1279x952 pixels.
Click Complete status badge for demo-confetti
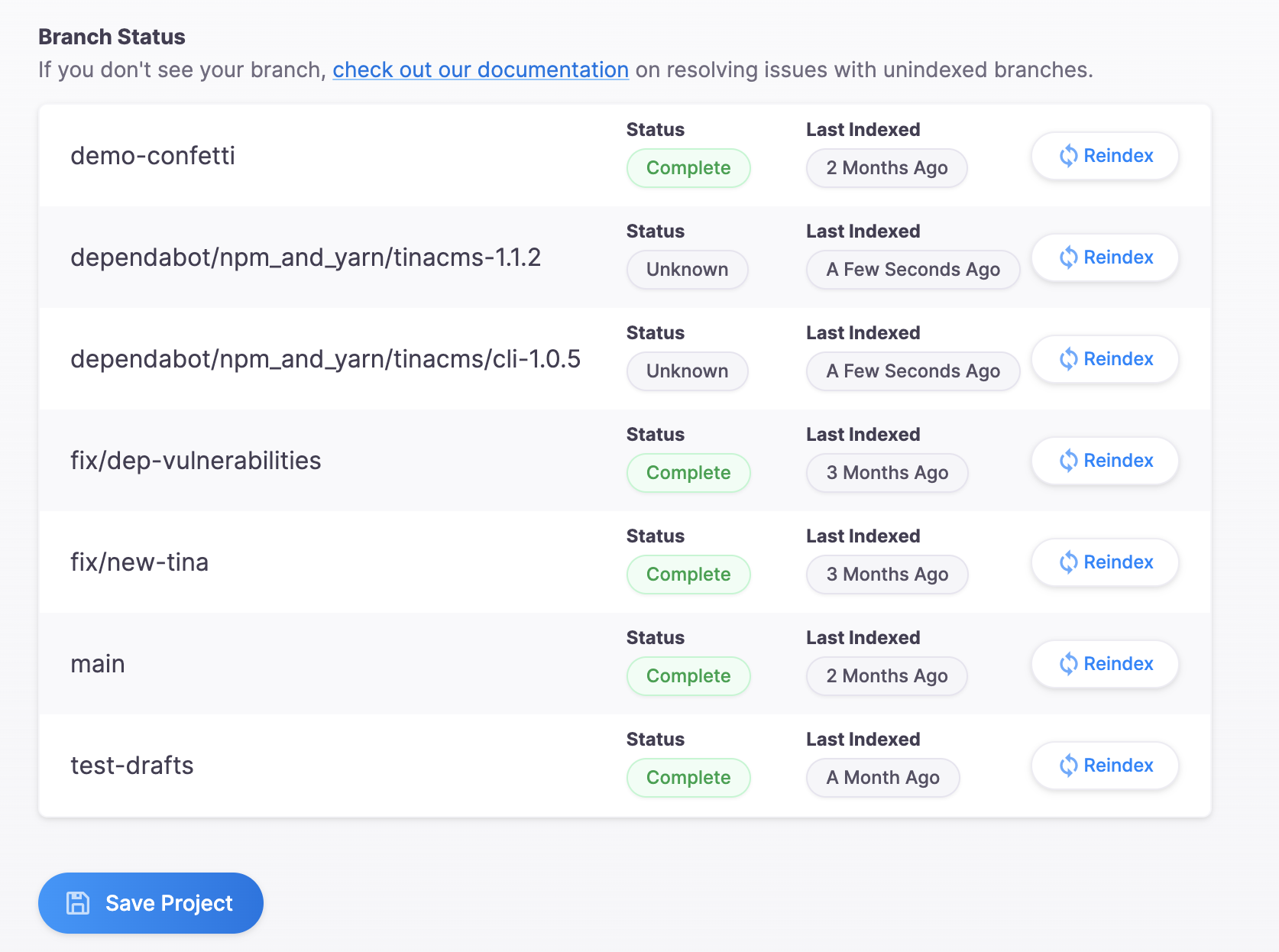688,168
